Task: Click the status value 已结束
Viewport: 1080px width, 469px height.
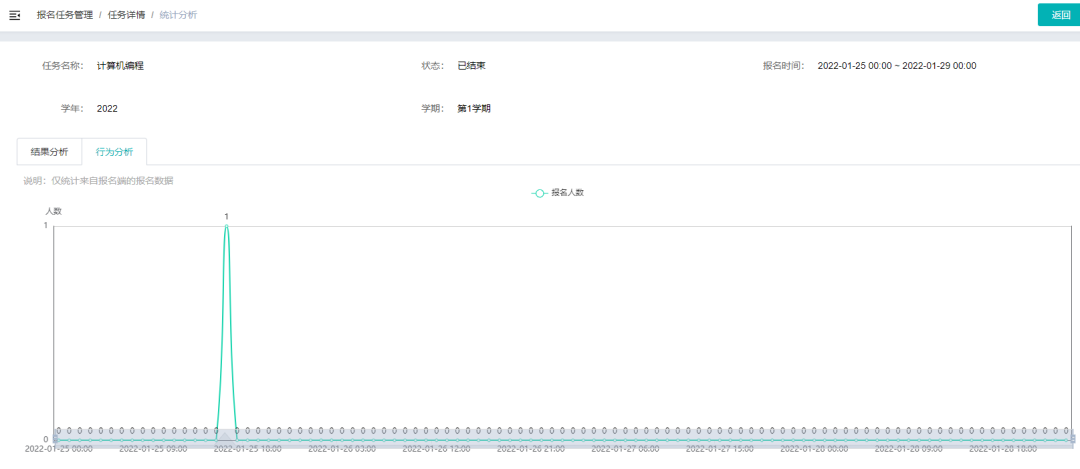Action: [x=472, y=66]
